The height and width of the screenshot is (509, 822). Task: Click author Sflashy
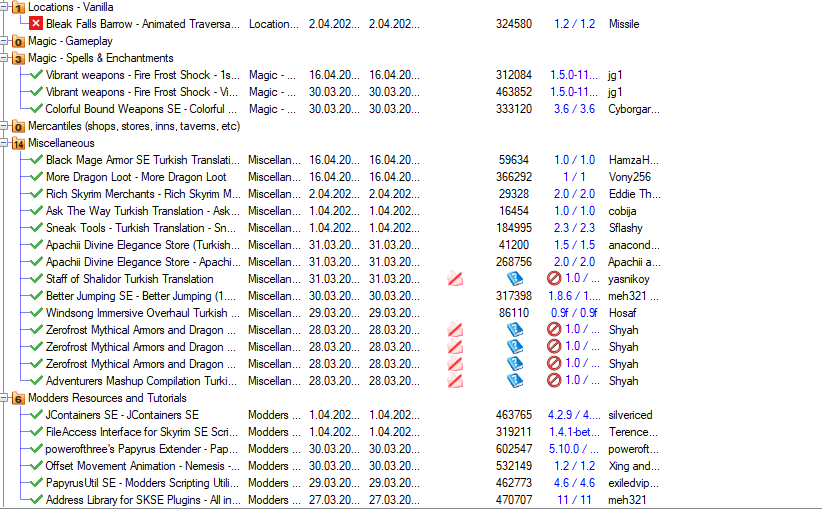(625, 228)
